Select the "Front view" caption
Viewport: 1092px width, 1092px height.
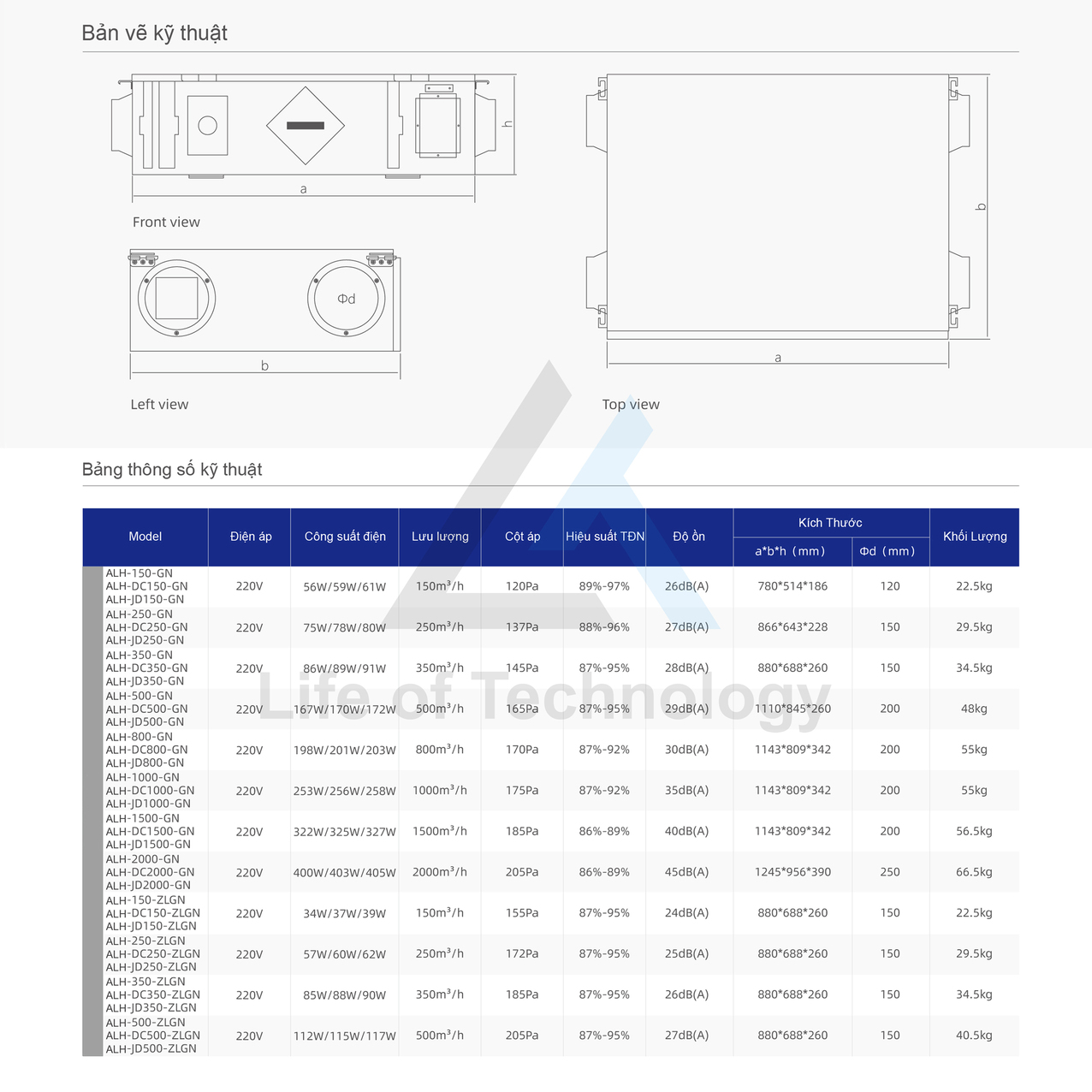[166, 223]
